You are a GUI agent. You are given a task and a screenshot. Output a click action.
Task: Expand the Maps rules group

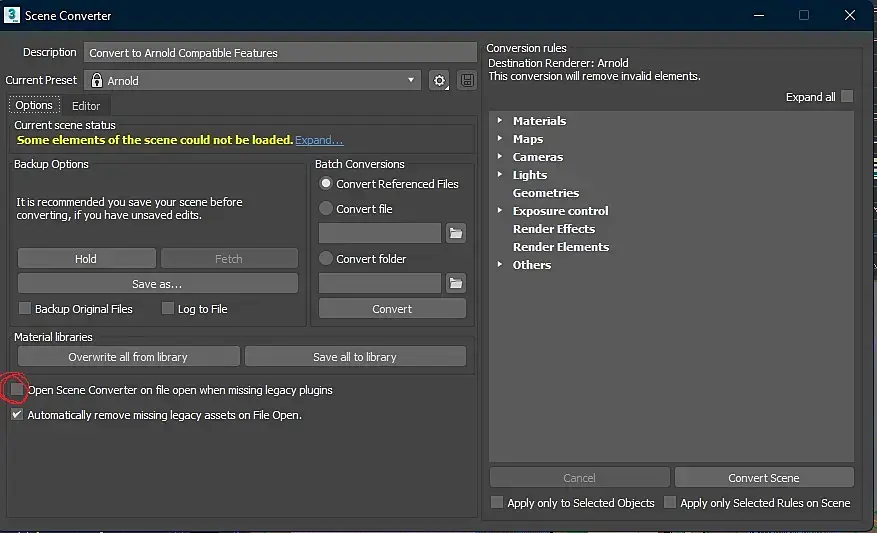coord(499,138)
